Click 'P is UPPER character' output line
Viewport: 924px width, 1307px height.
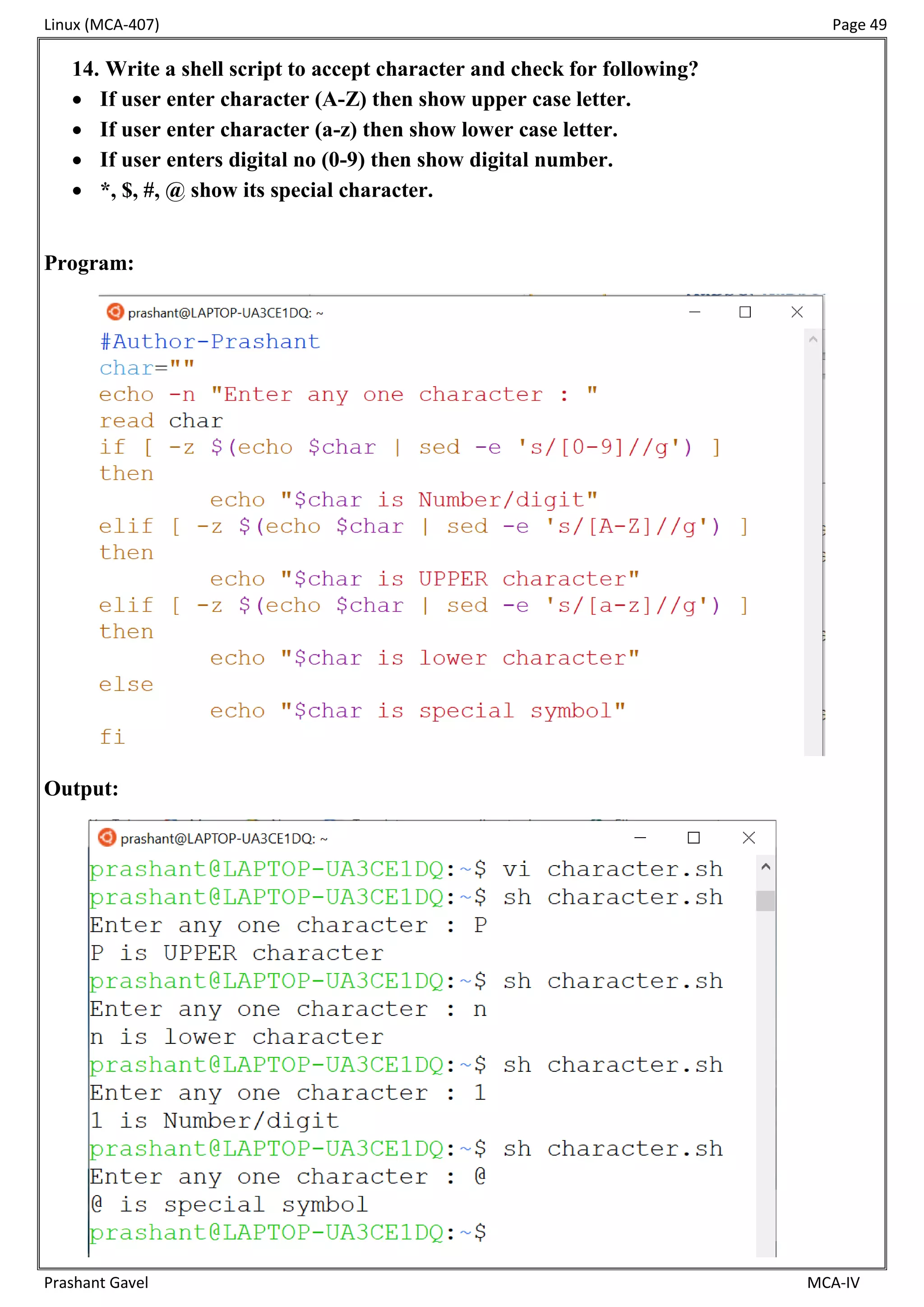[237, 954]
